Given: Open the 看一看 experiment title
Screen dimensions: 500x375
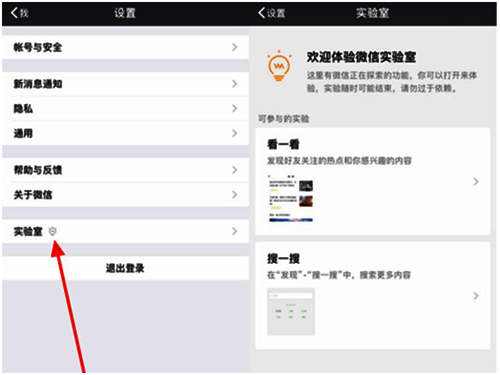Looking at the screenshot, I should 283,144.
